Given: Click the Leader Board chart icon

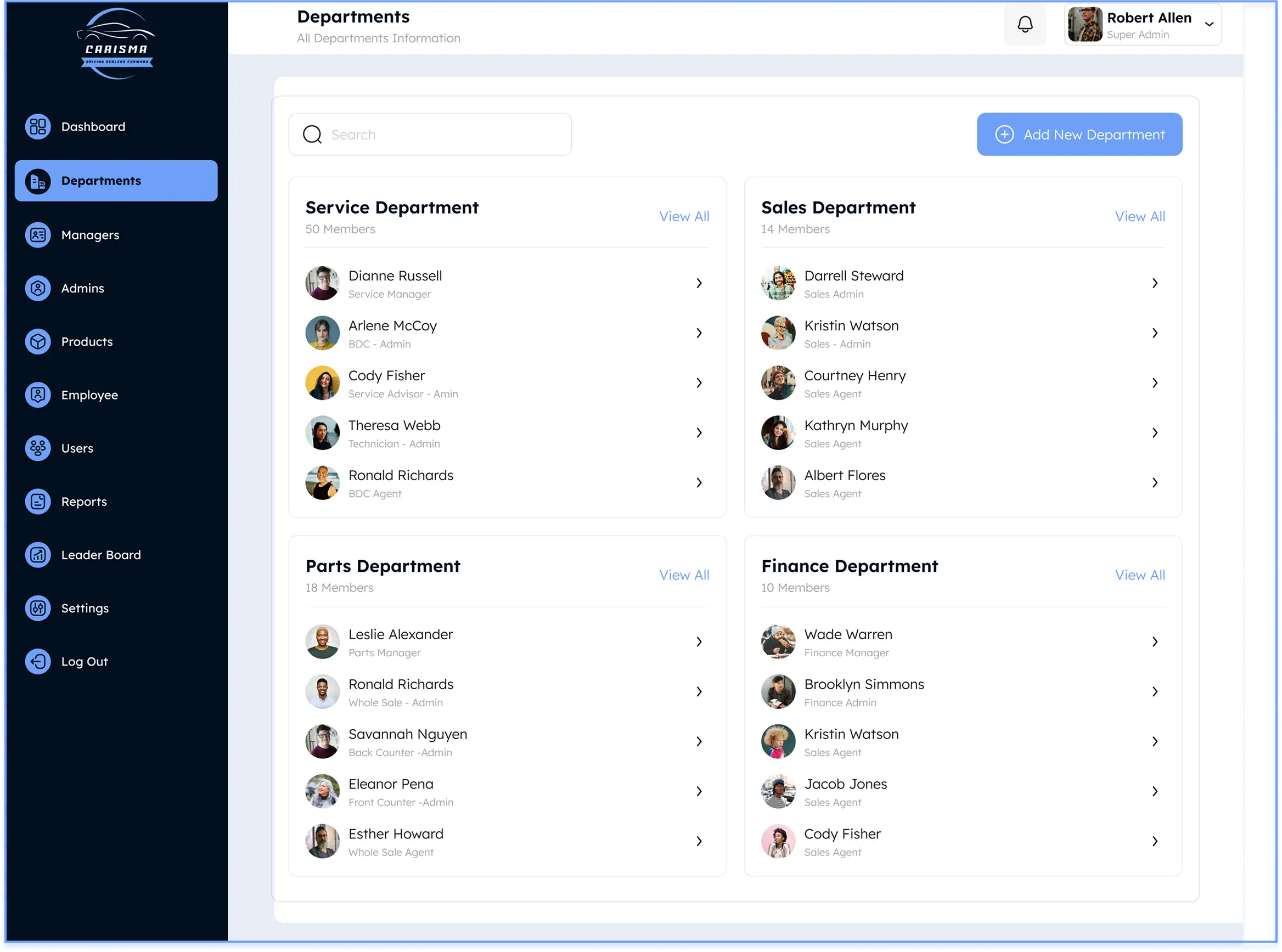Looking at the screenshot, I should 38,555.
